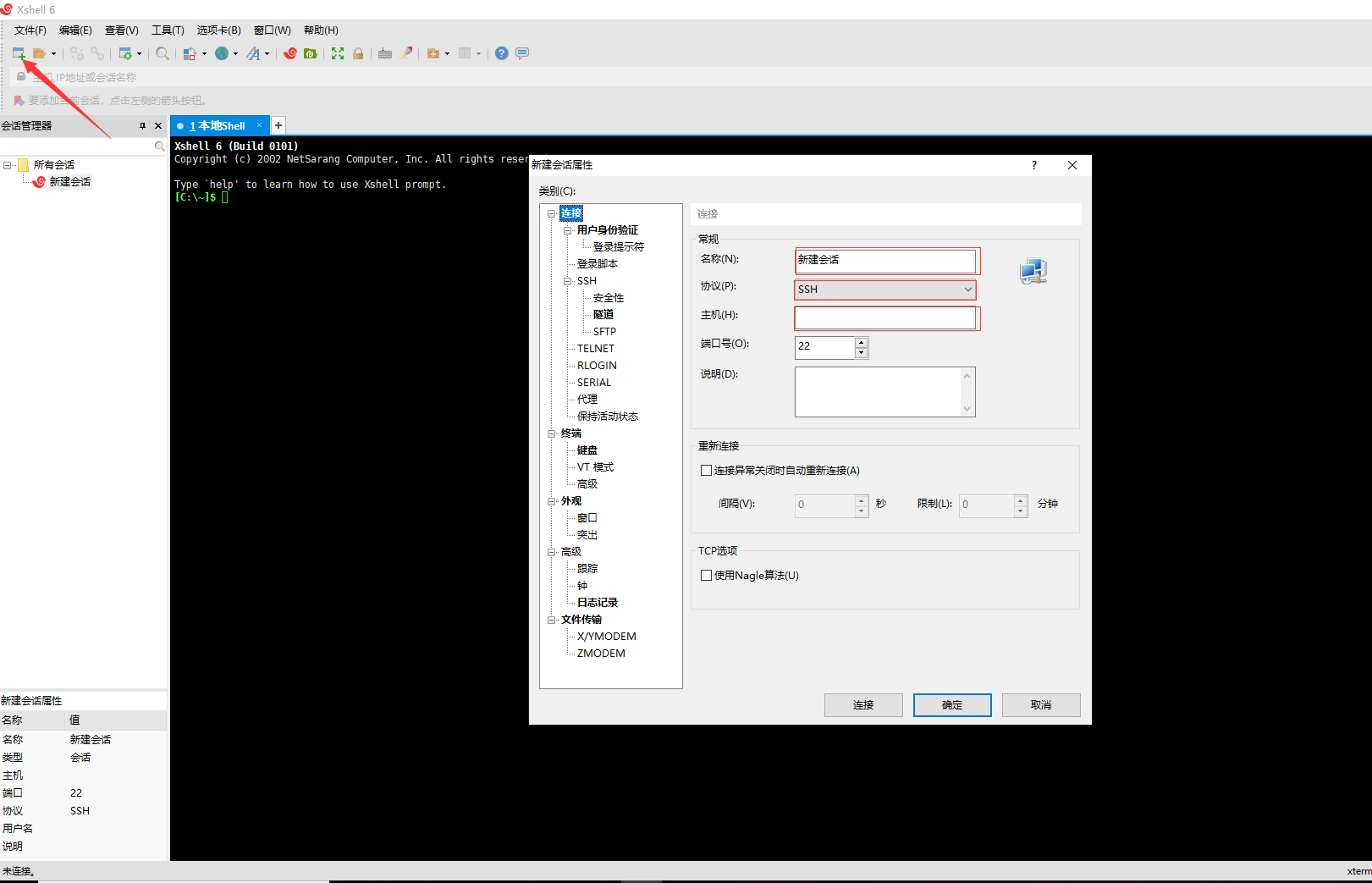Select the highlight pen toolbar icon
The height and width of the screenshot is (883, 1372).
pyautogui.click(x=407, y=52)
